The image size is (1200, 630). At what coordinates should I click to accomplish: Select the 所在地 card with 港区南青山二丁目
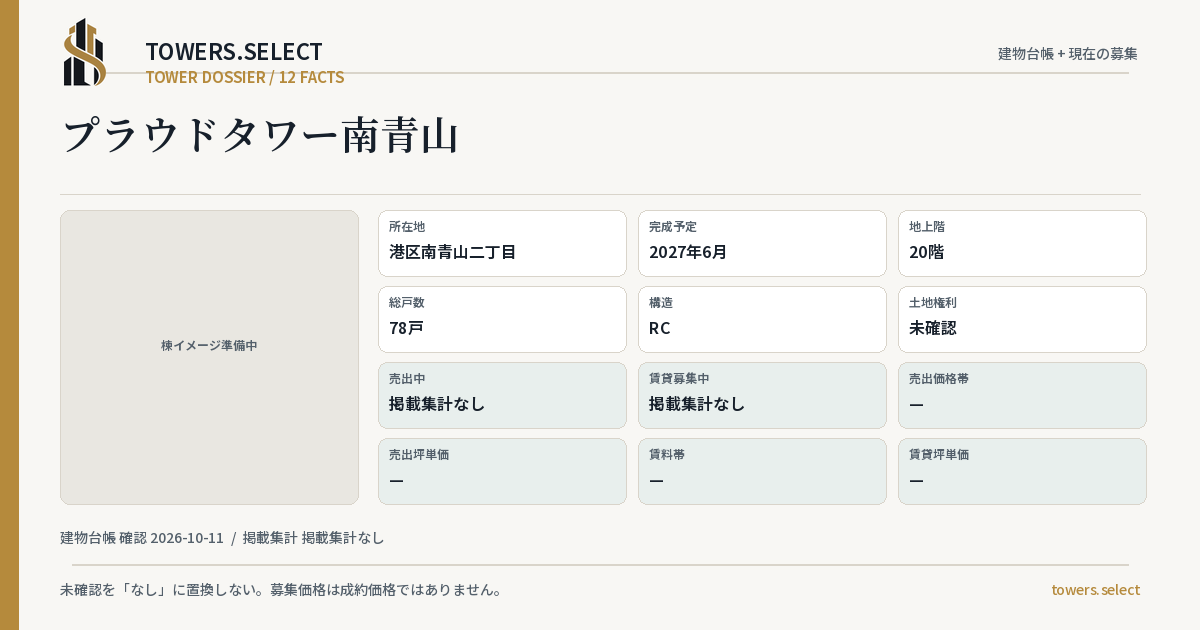(x=502, y=243)
